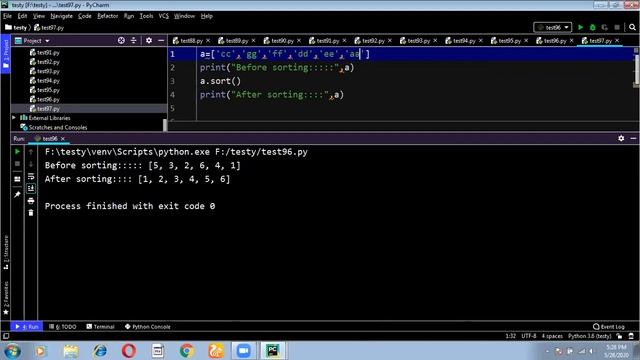Screen dimensions: 640x360
Task: Clear the Run console with the trash icon
Action: tap(31, 213)
